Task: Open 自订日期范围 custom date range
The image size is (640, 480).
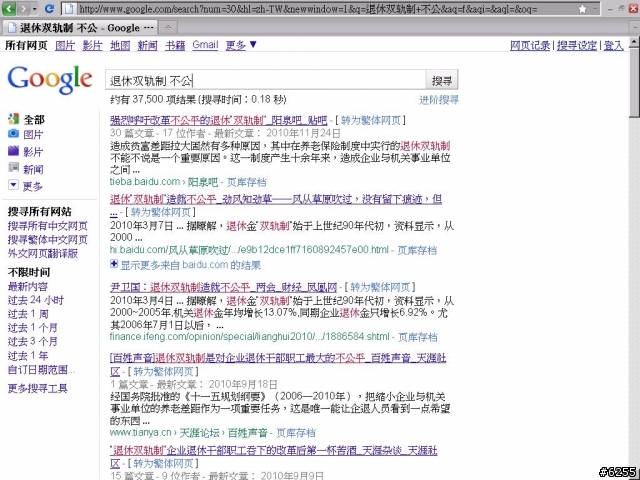Action: point(41,369)
